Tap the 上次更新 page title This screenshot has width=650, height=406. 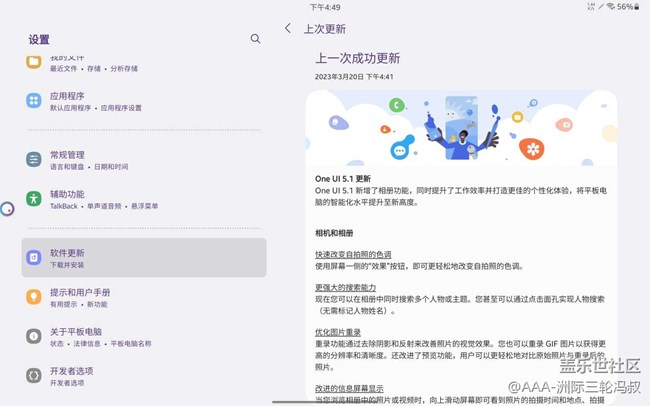pos(325,29)
